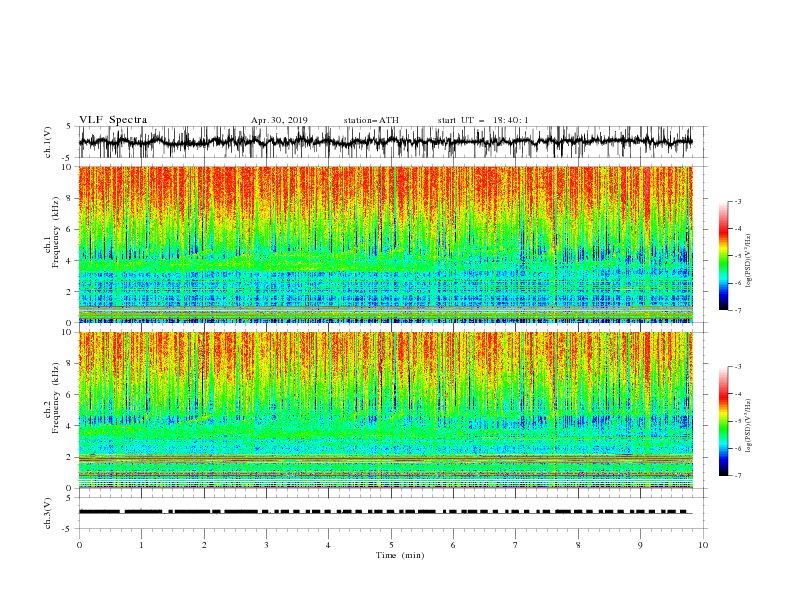Click the 'ch.1(V)' waveform axis label

tap(48, 142)
